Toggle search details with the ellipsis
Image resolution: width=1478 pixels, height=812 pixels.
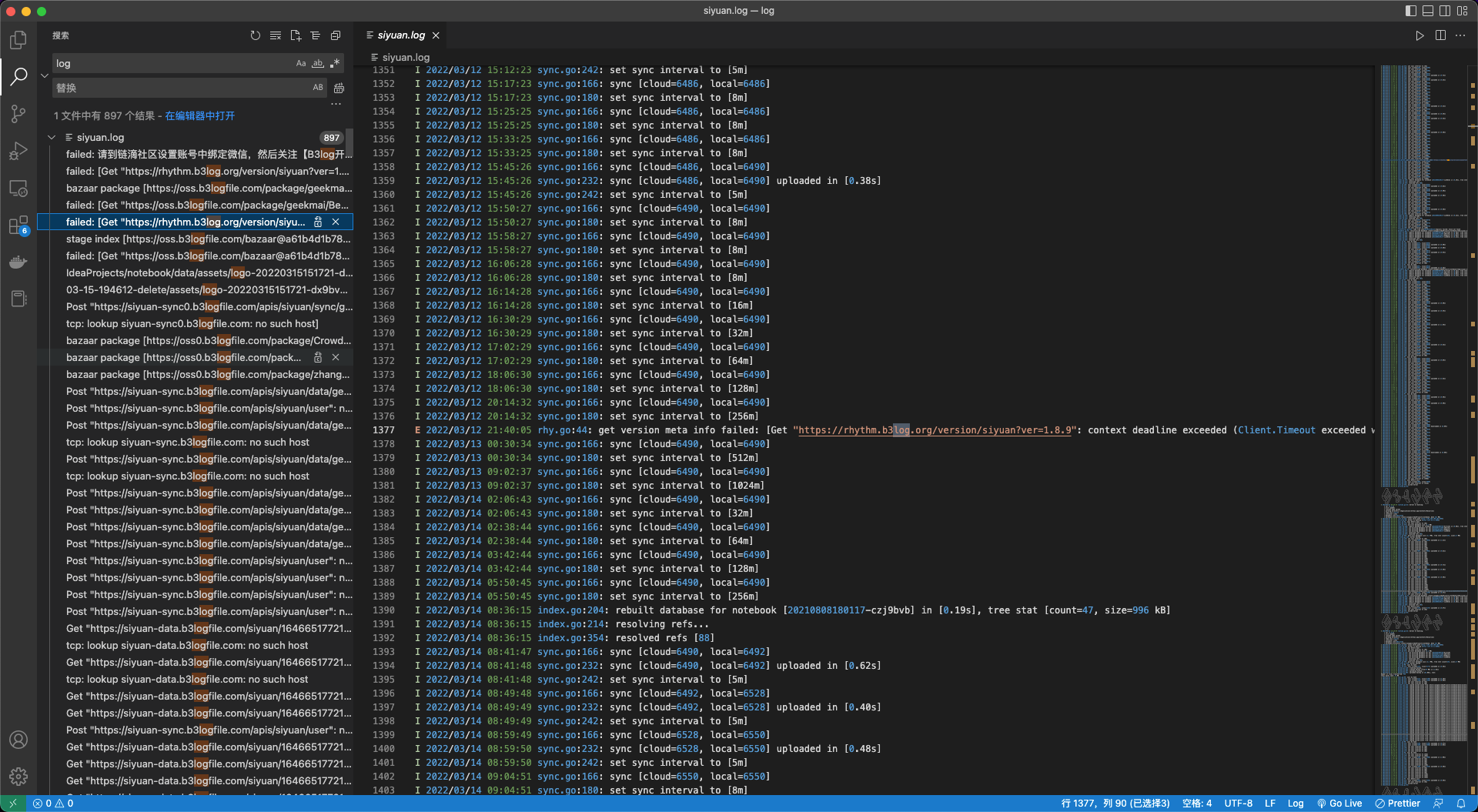click(336, 104)
